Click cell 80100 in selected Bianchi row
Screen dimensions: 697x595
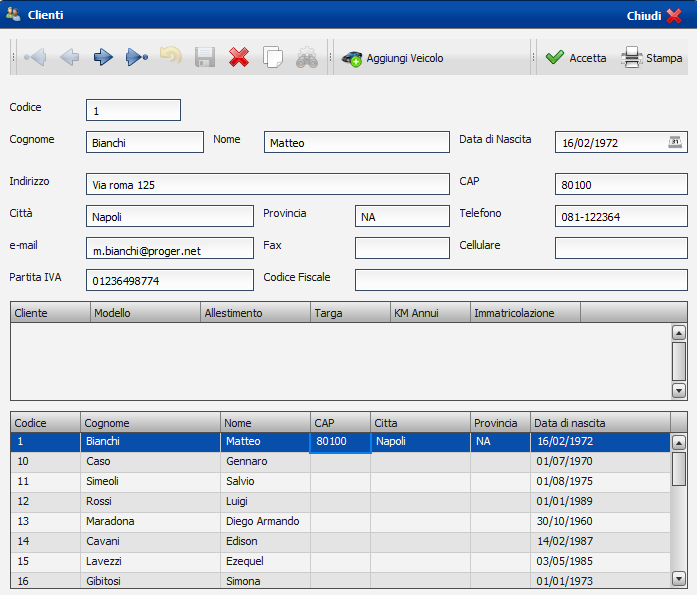point(340,443)
